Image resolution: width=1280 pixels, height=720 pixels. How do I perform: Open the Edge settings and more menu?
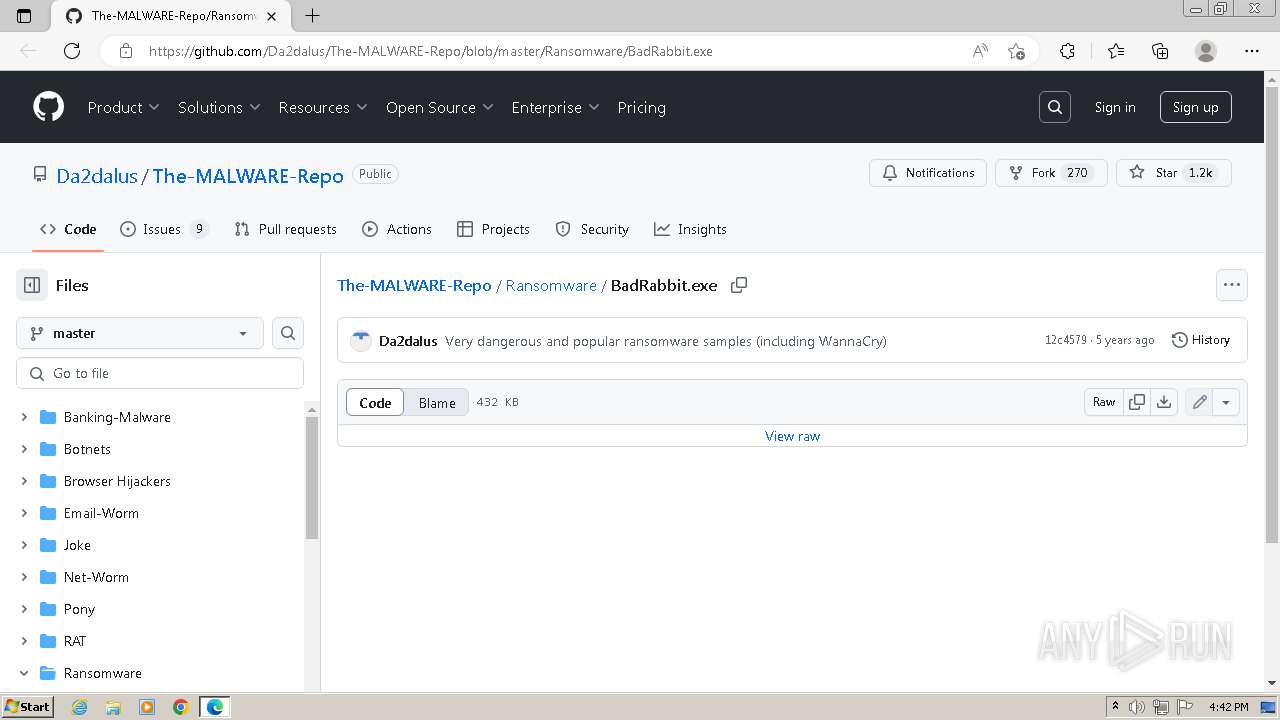(1252, 51)
